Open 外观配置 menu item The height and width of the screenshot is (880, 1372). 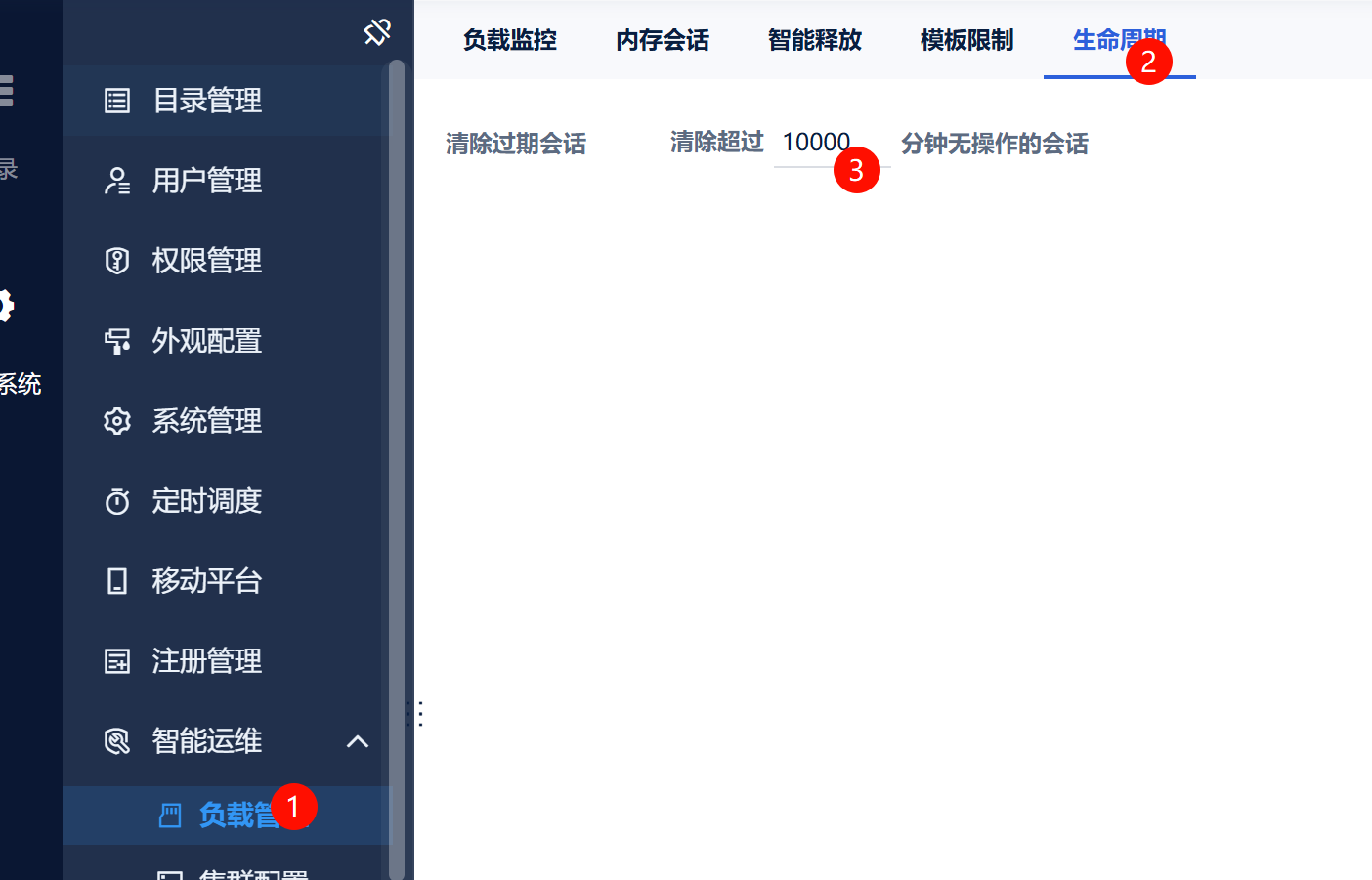(x=227, y=341)
